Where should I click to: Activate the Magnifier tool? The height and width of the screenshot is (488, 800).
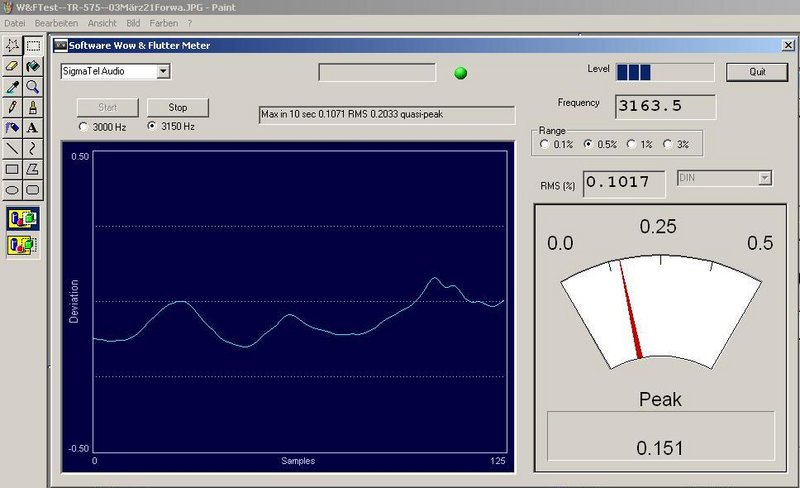coord(33,87)
